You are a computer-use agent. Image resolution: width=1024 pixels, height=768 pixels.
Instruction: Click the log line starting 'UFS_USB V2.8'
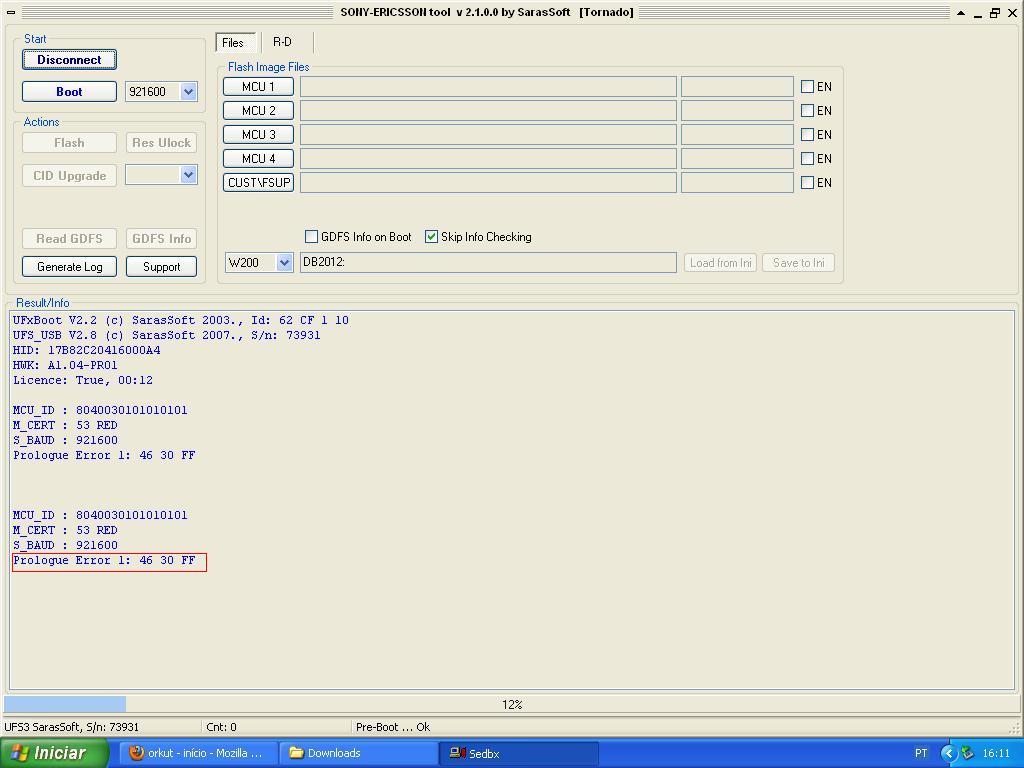click(167, 335)
